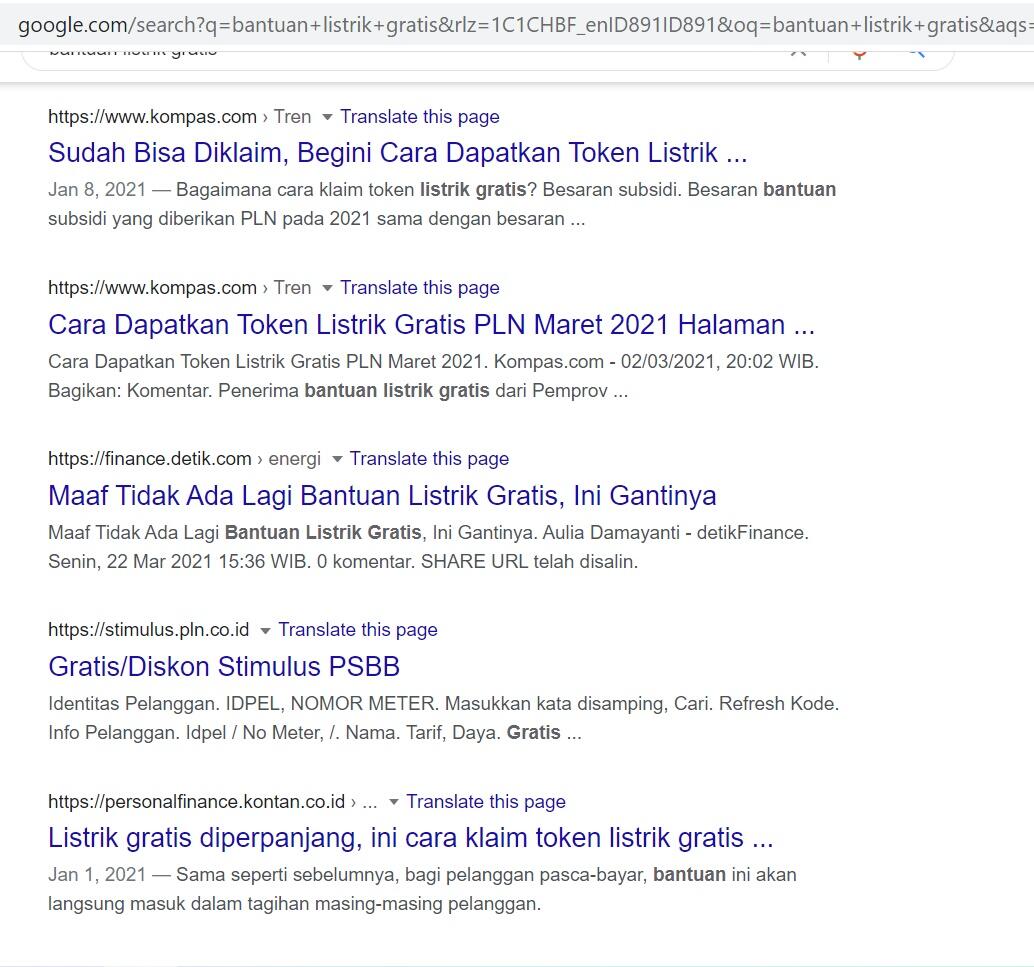Screen dimensions: 1034x967
Task: Translate the 'Sudah Bisa Diklaim' kompas page
Action: click(x=420, y=117)
